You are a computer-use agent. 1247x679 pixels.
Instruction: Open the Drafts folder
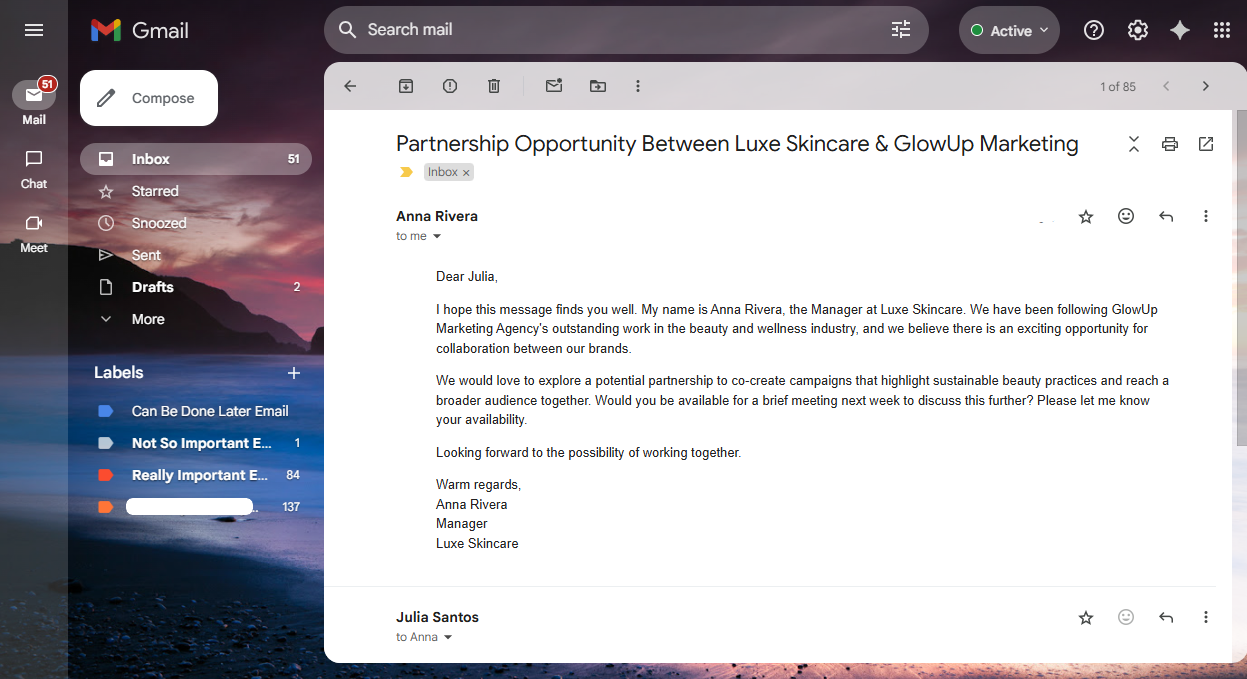(x=196, y=287)
